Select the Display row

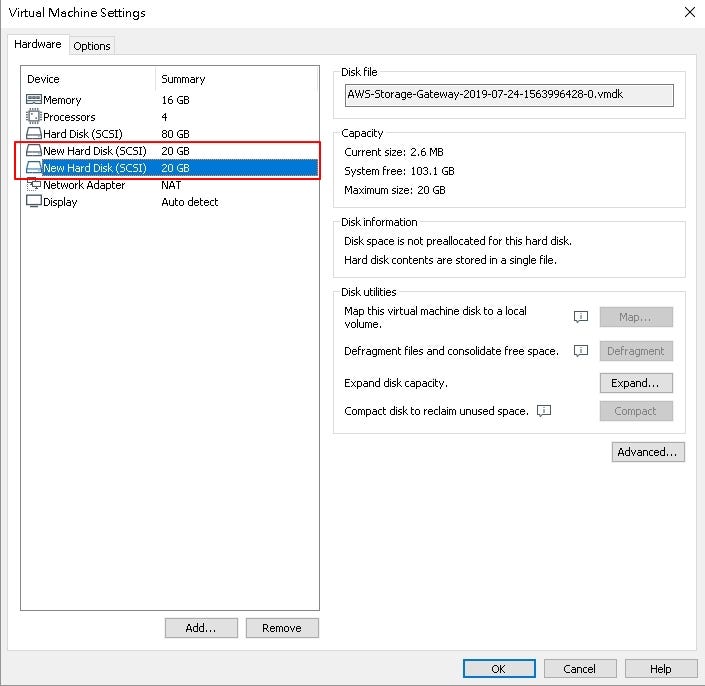pyautogui.click(x=170, y=202)
